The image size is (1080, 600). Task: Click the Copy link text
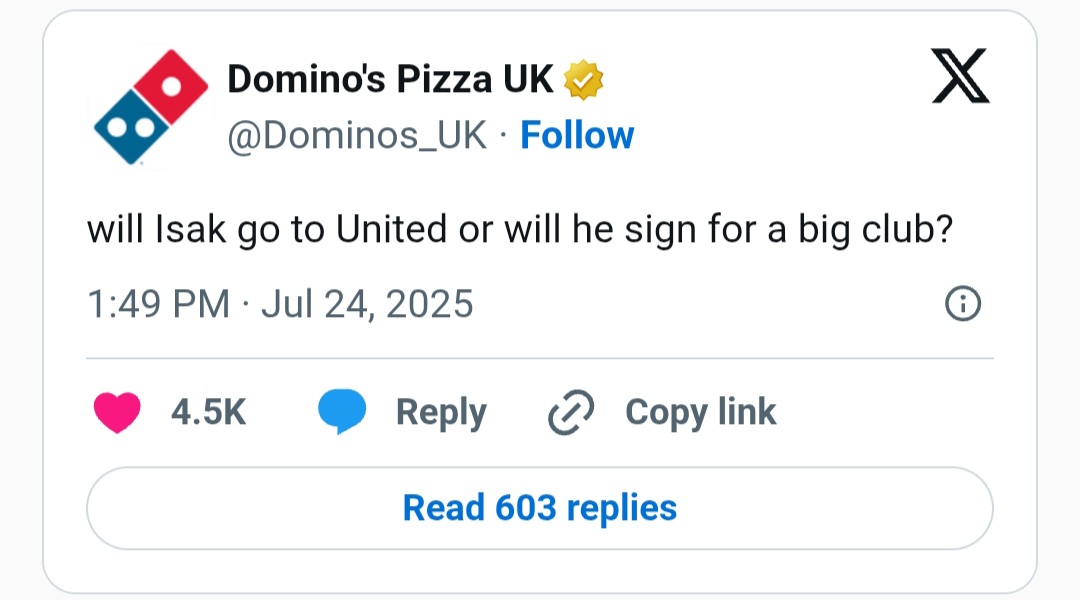(700, 413)
